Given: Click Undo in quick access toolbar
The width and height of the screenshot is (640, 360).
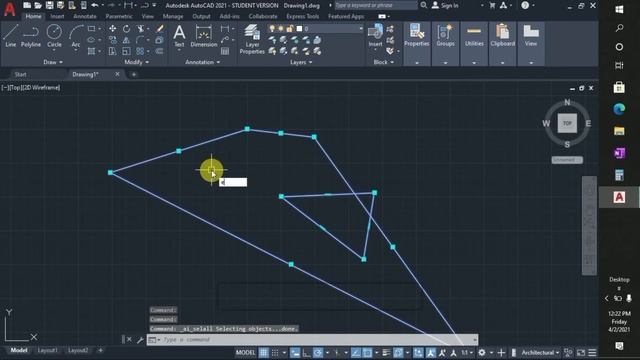Looking at the screenshot, I should coord(95,5).
